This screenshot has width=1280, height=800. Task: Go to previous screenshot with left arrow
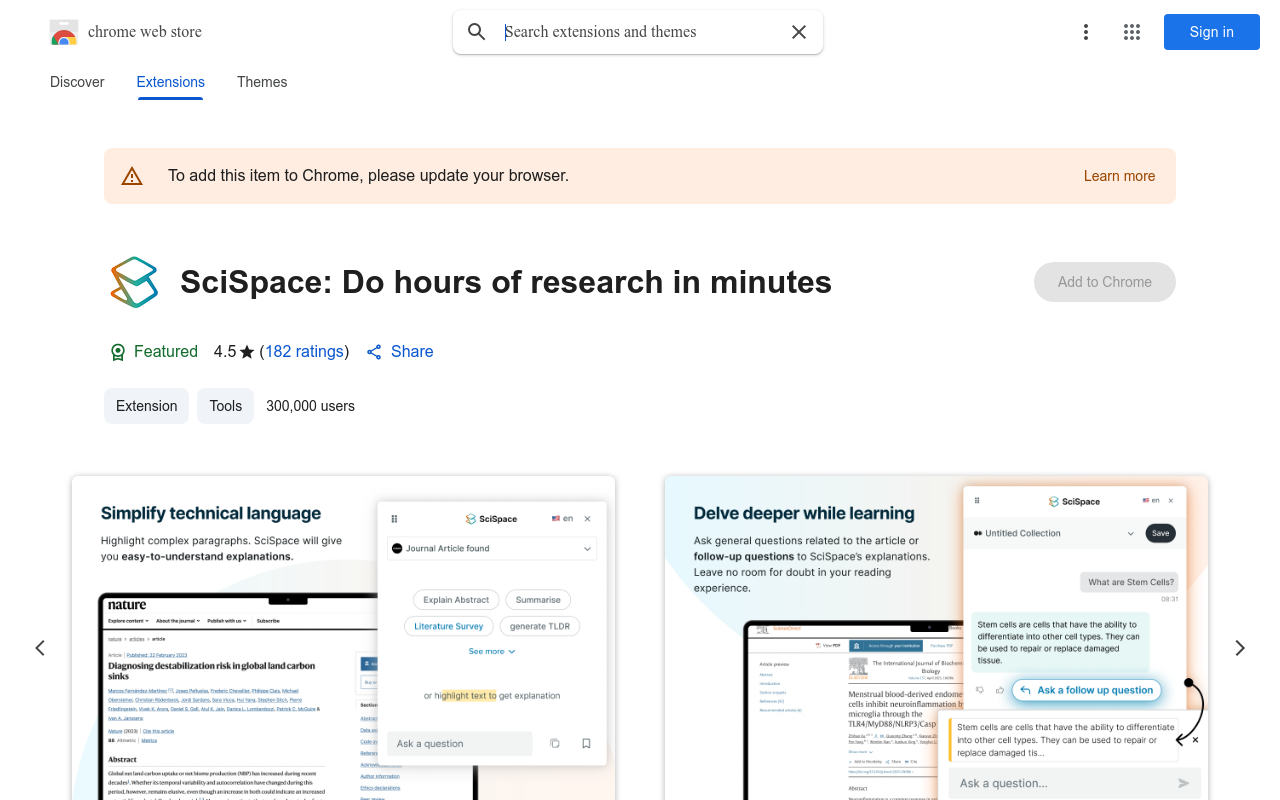40,648
